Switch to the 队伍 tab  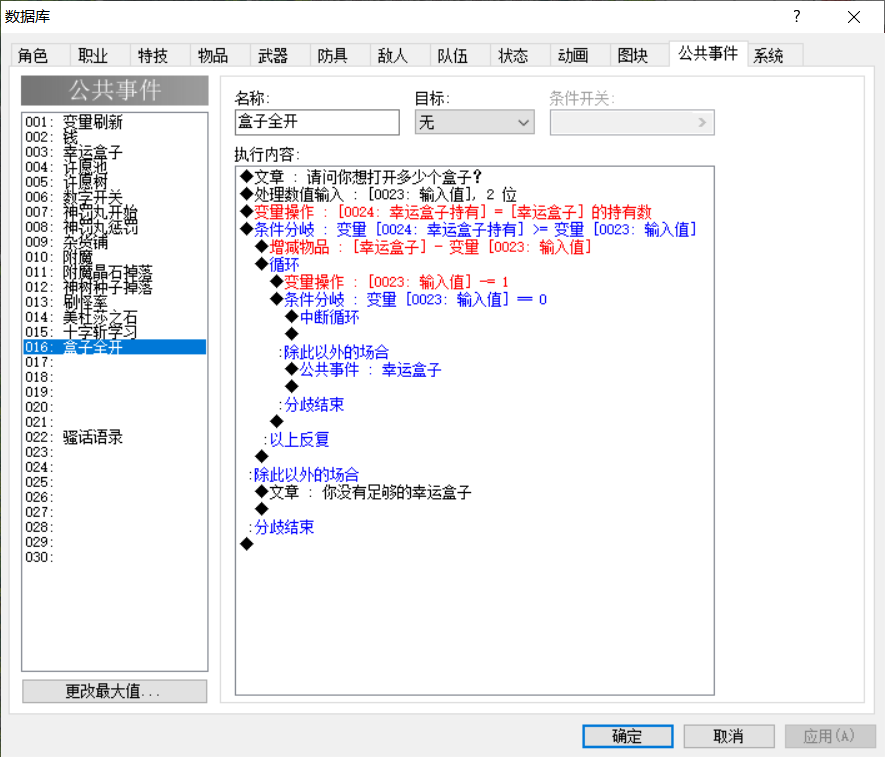pyautogui.click(x=459, y=56)
